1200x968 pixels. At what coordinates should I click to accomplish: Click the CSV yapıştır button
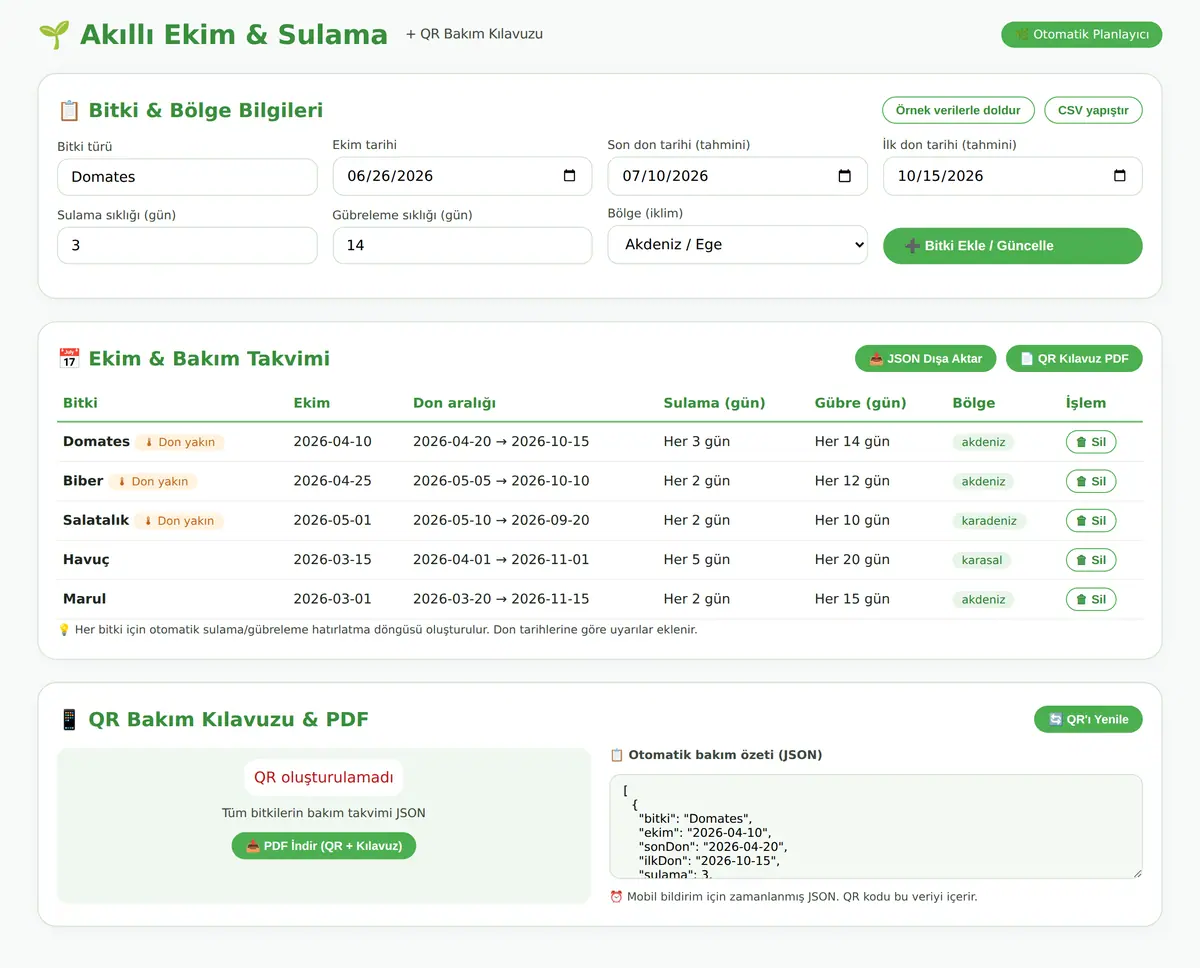[x=1093, y=110]
